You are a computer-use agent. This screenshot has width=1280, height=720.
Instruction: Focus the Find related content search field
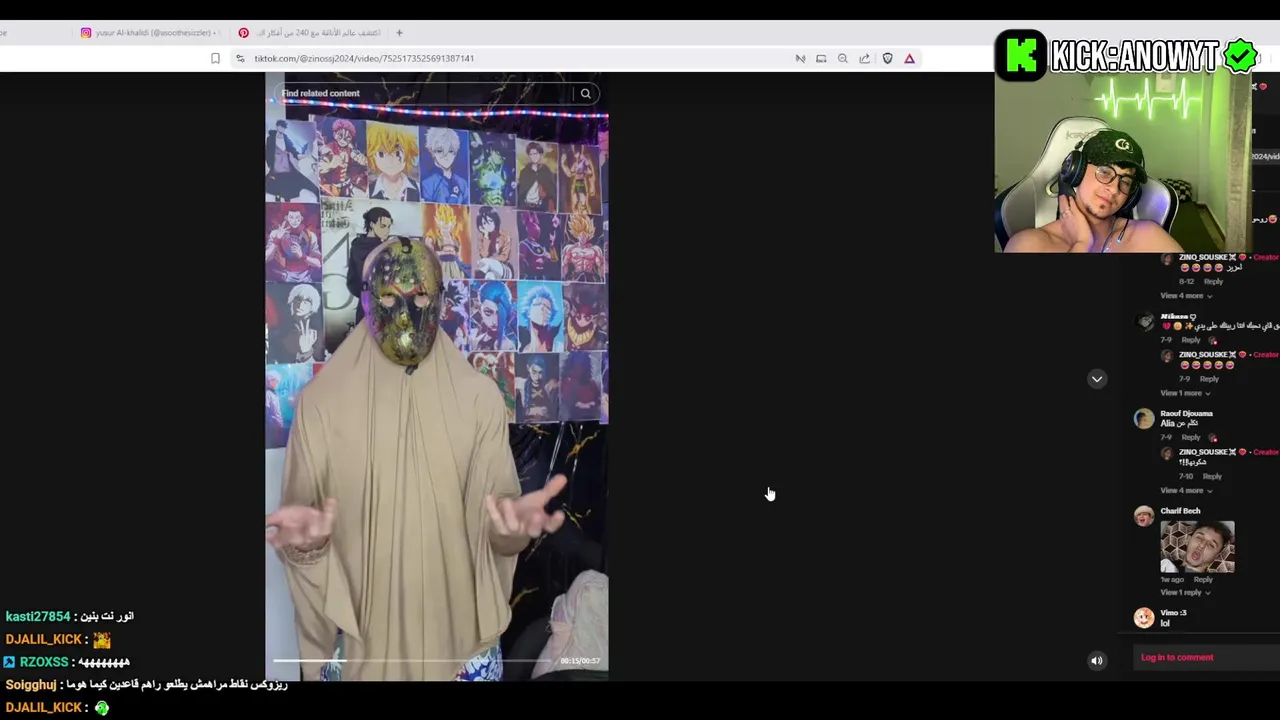(425, 93)
